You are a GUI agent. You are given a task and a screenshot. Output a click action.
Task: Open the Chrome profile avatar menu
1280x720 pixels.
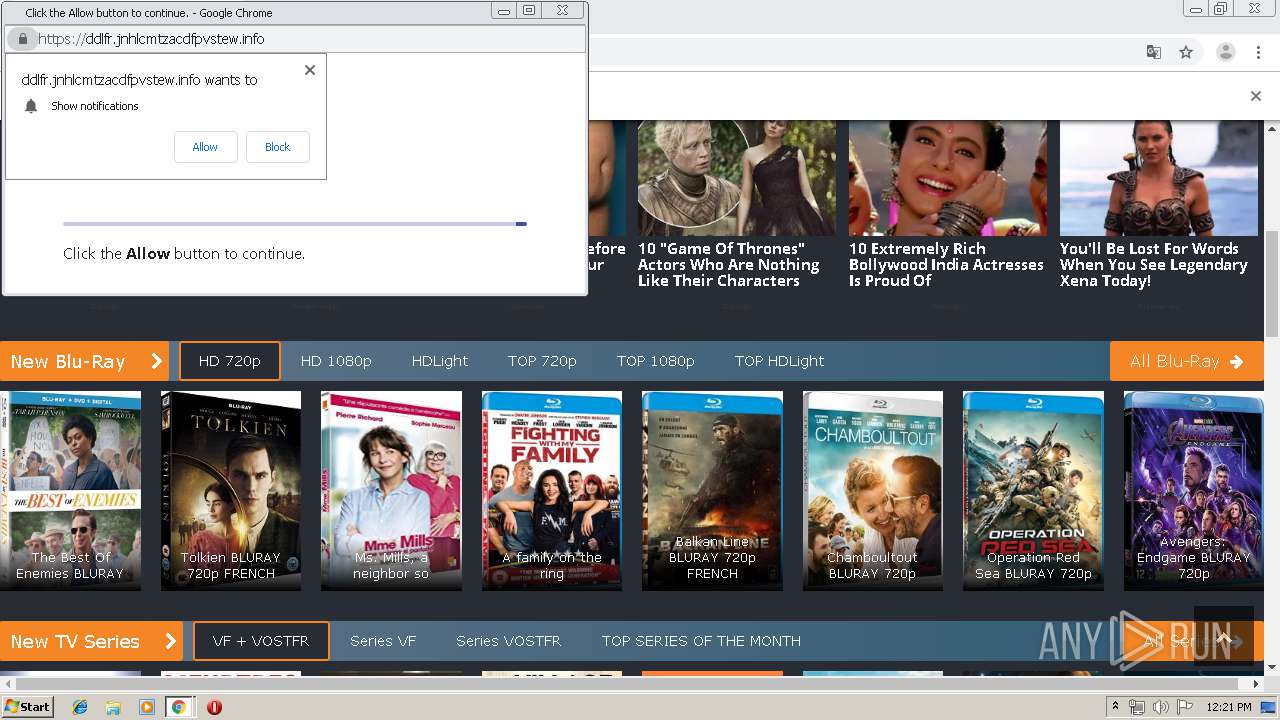(x=1225, y=52)
